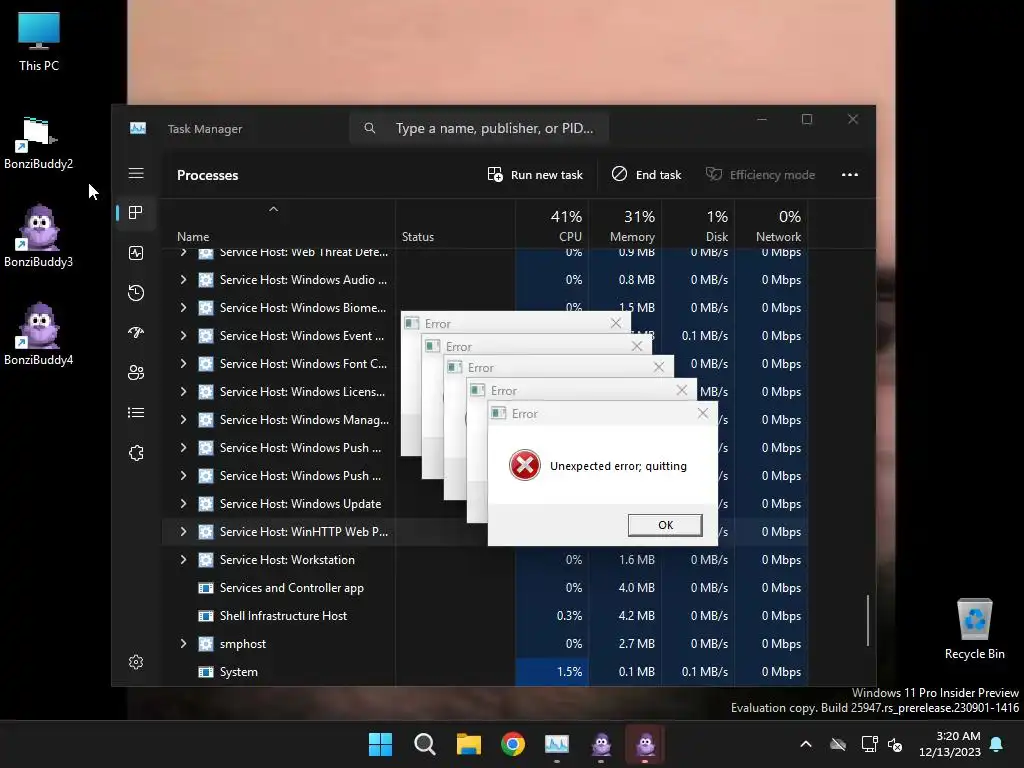This screenshot has height=768, width=1024.
Task: Expand the smphost process row
Action: tap(184, 644)
